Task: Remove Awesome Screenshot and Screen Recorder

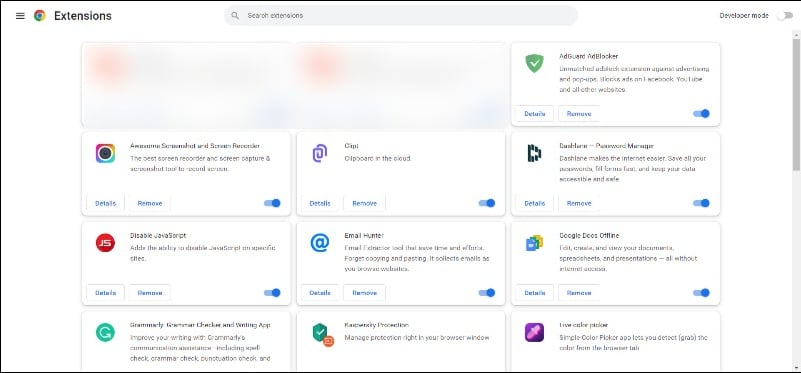Action: point(150,203)
